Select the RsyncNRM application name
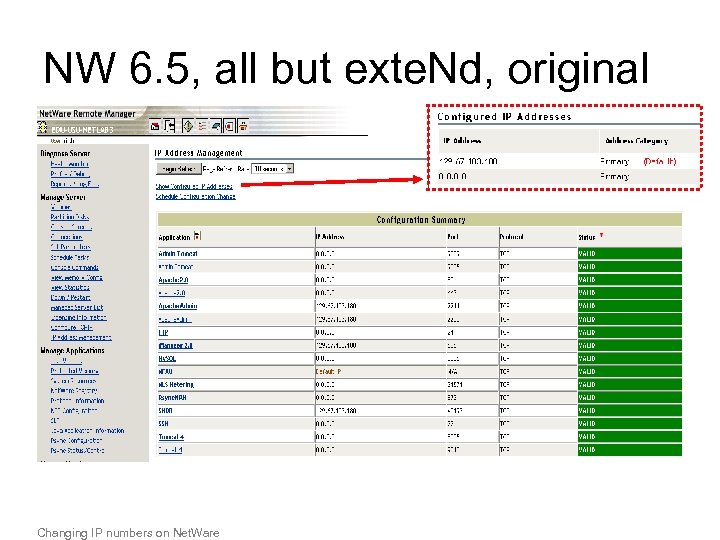 [172, 397]
